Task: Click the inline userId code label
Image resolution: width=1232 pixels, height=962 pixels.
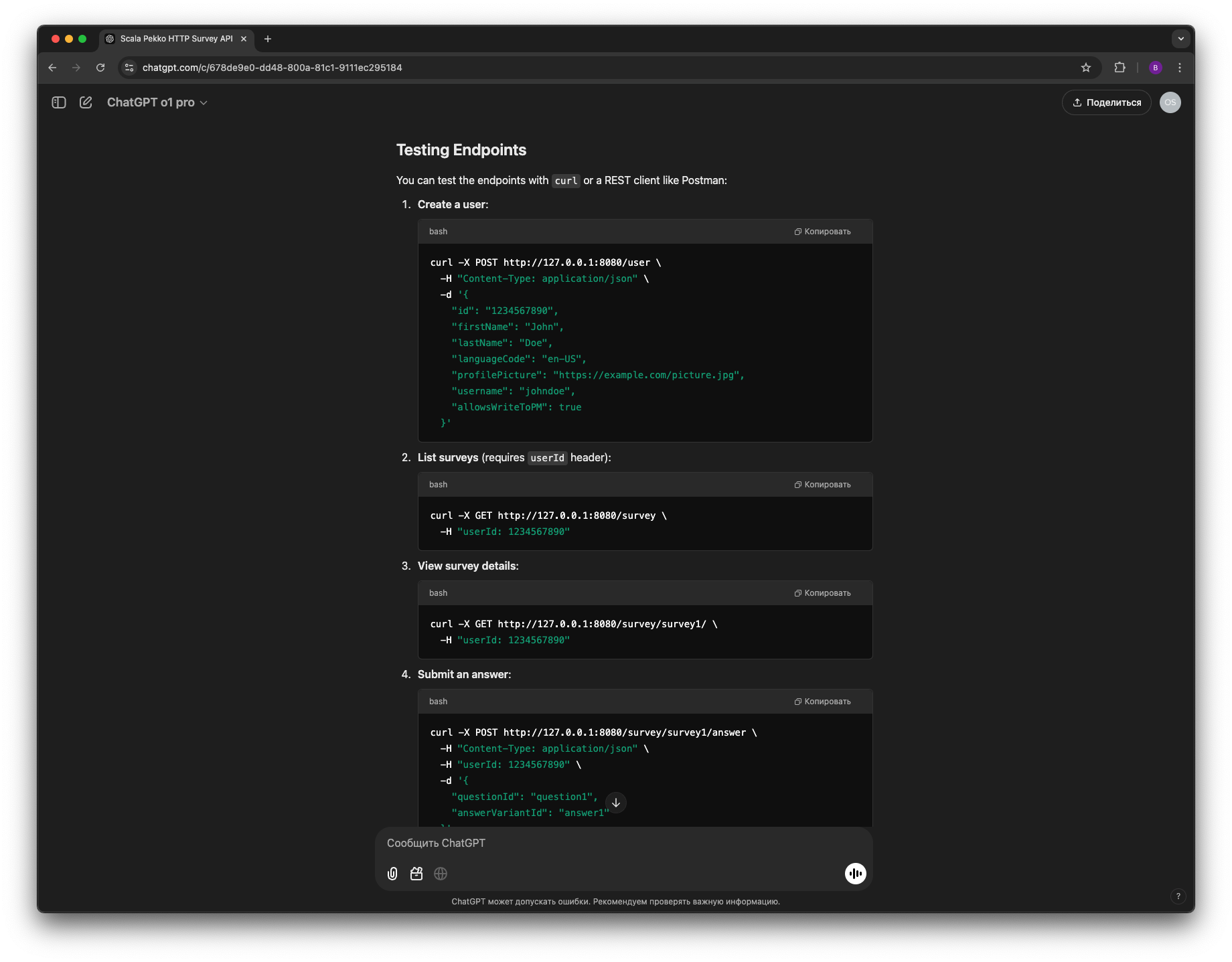Action: click(x=547, y=458)
